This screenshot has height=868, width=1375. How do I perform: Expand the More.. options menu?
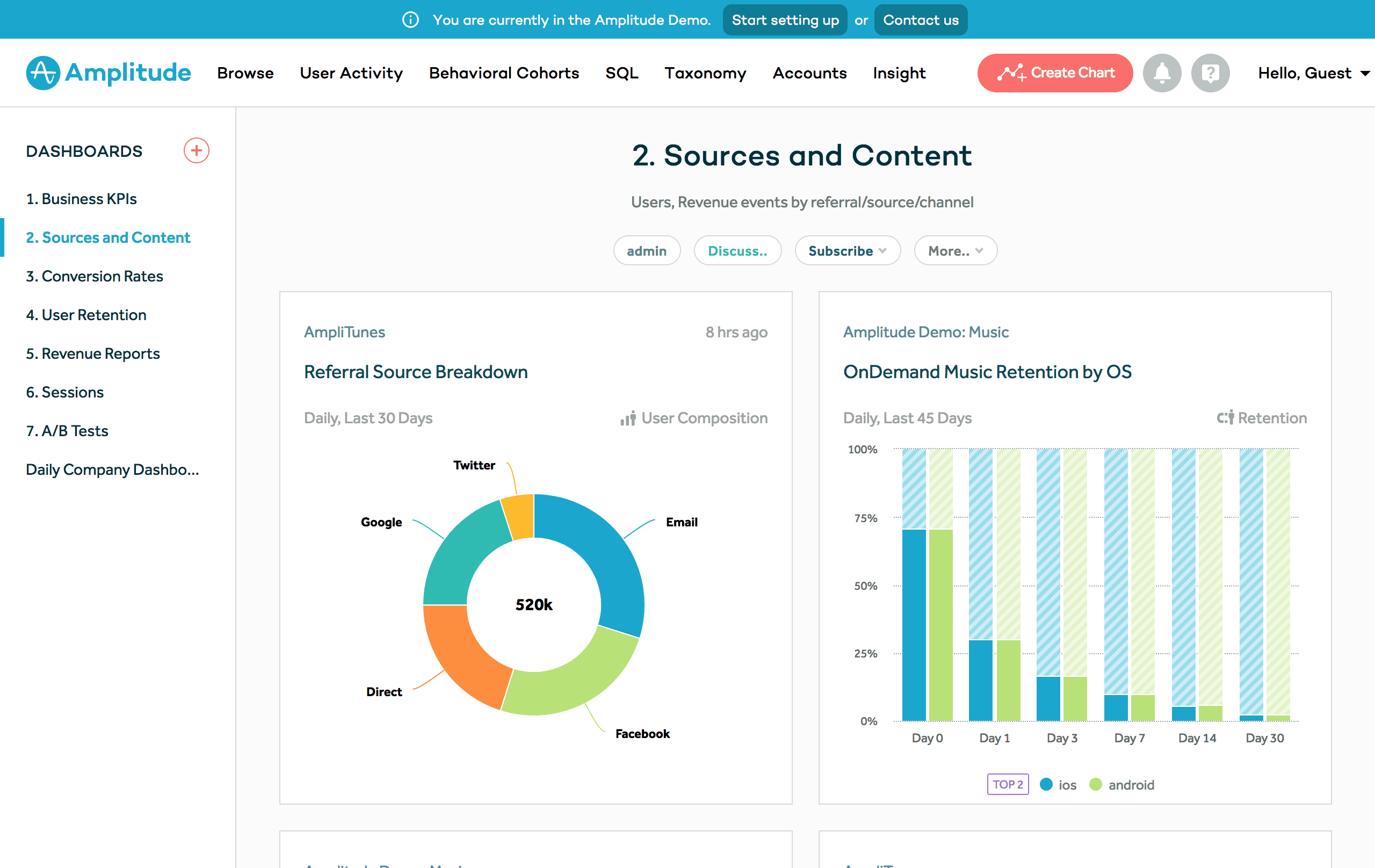coord(955,250)
